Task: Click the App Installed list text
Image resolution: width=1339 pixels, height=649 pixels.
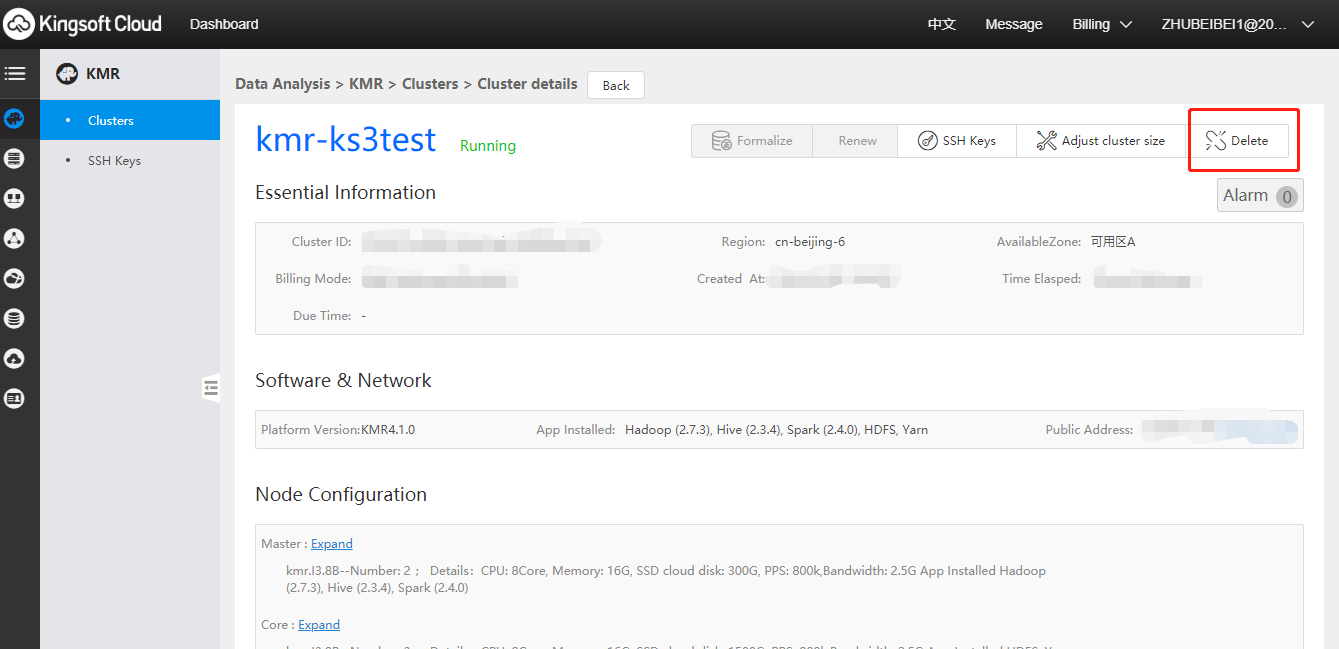Action: (x=776, y=430)
